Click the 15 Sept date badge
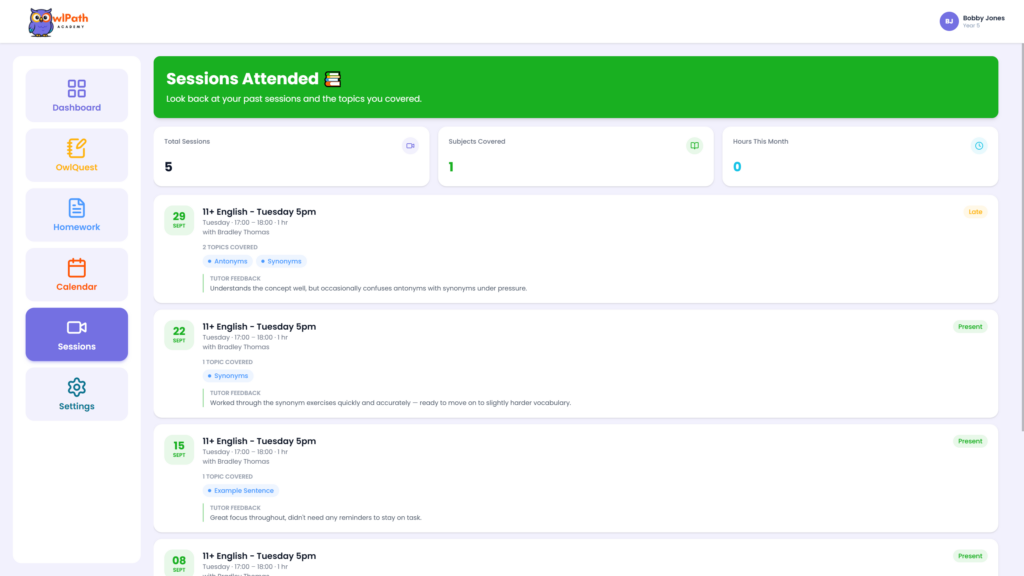This screenshot has height=576, width=1024. 179,449
